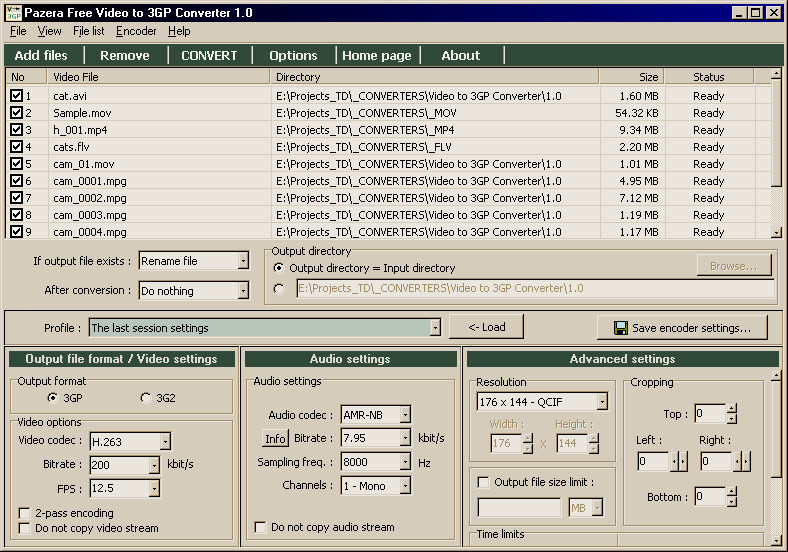This screenshot has width=788, height=552.
Task: Click the Remove toolbar button
Action: pyautogui.click(x=125, y=55)
